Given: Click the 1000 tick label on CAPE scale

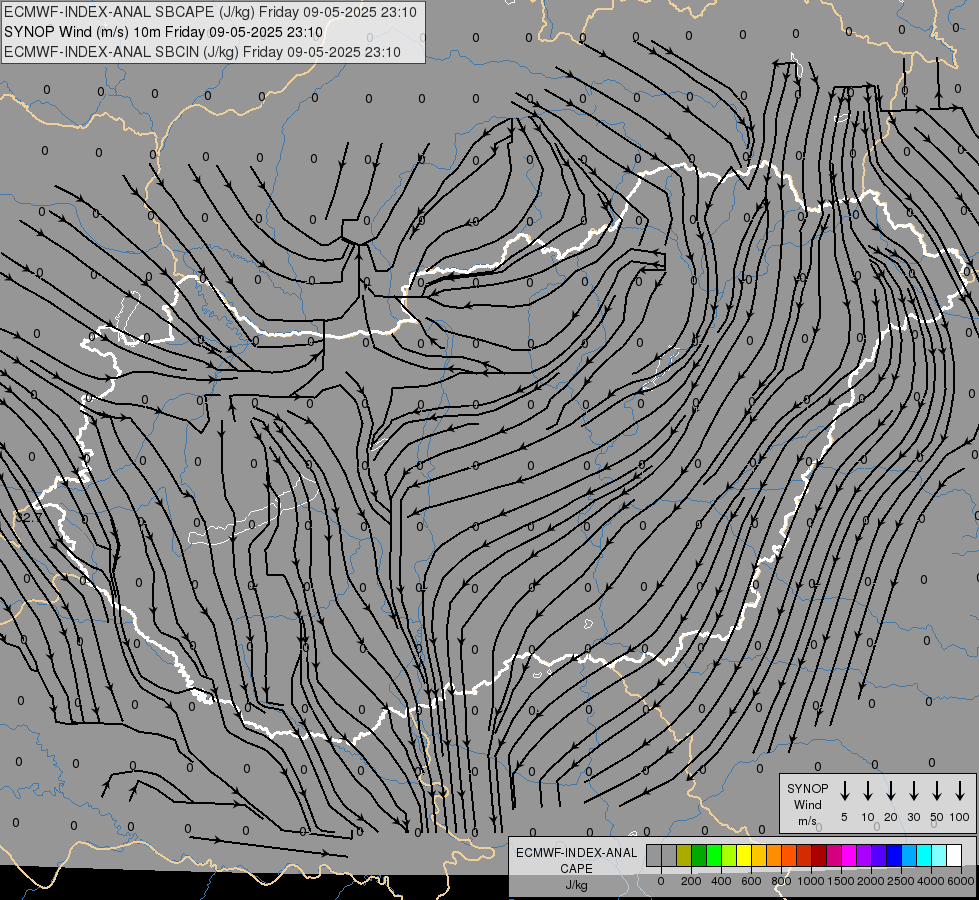Looking at the screenshot, I should tap(811, 881).
